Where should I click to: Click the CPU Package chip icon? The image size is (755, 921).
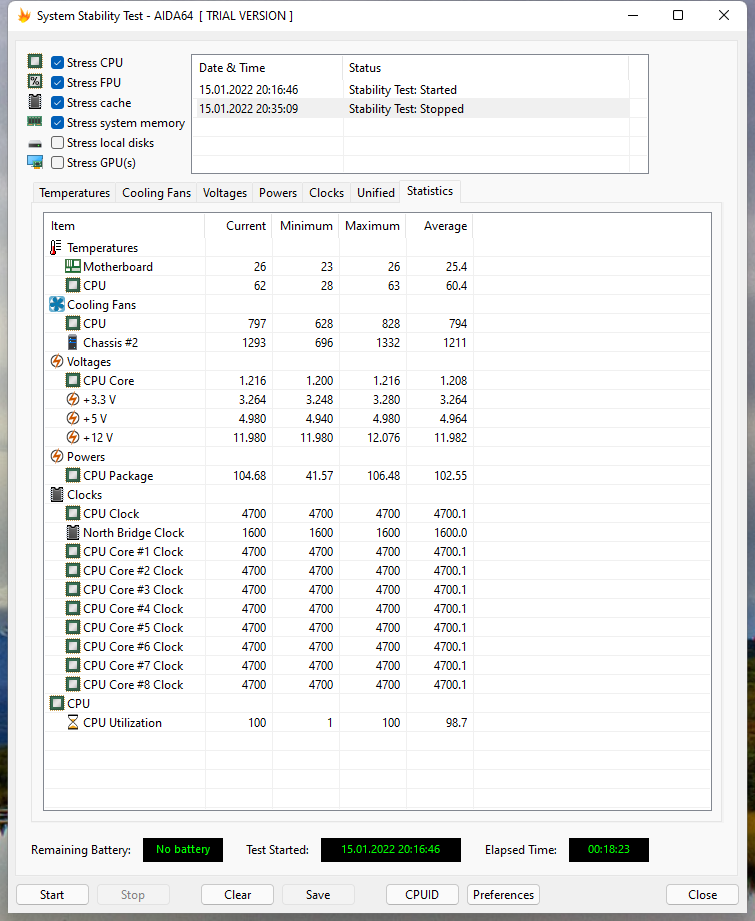pos(73,475)
